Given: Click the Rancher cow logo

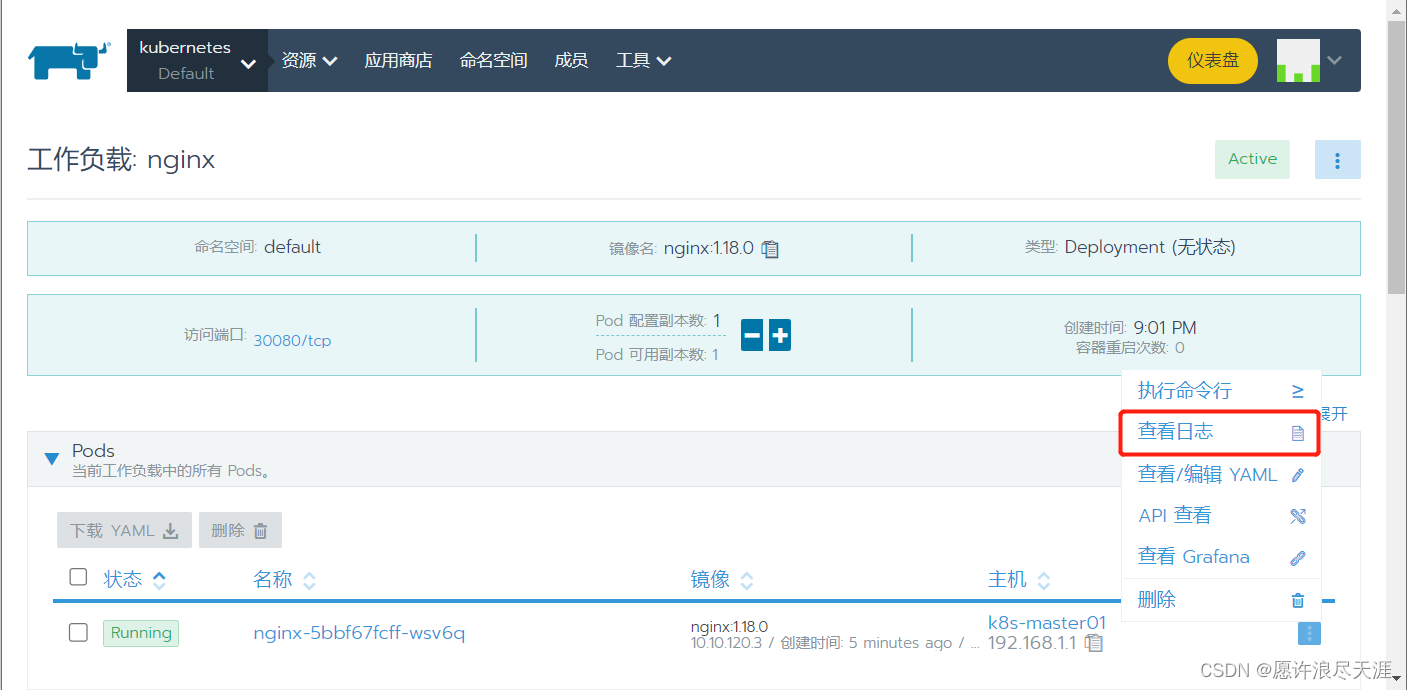Looking at the screenshot, I should pyautogui.click(x=69, y=60).
